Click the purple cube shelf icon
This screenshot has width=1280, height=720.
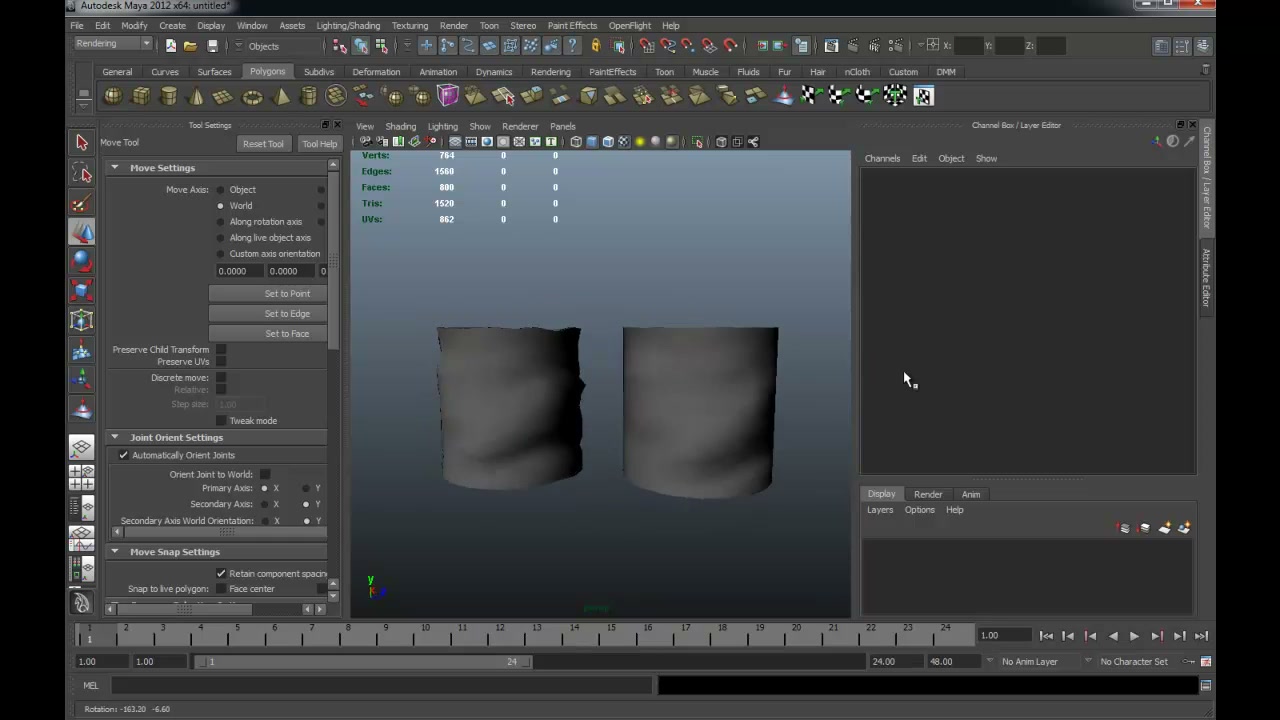point(447,96)
